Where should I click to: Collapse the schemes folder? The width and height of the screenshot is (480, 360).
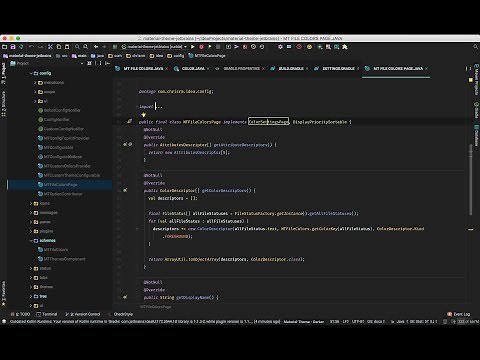pyautogui.click(x=31, y=241)
